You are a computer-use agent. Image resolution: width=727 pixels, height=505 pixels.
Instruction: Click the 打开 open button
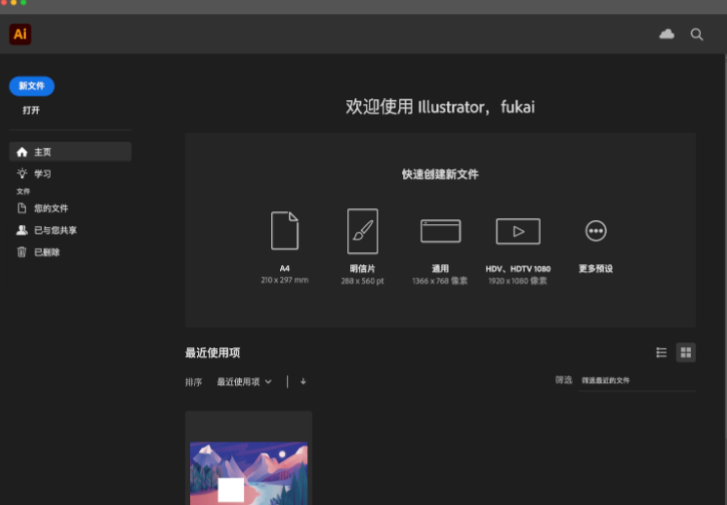[31, 110]
